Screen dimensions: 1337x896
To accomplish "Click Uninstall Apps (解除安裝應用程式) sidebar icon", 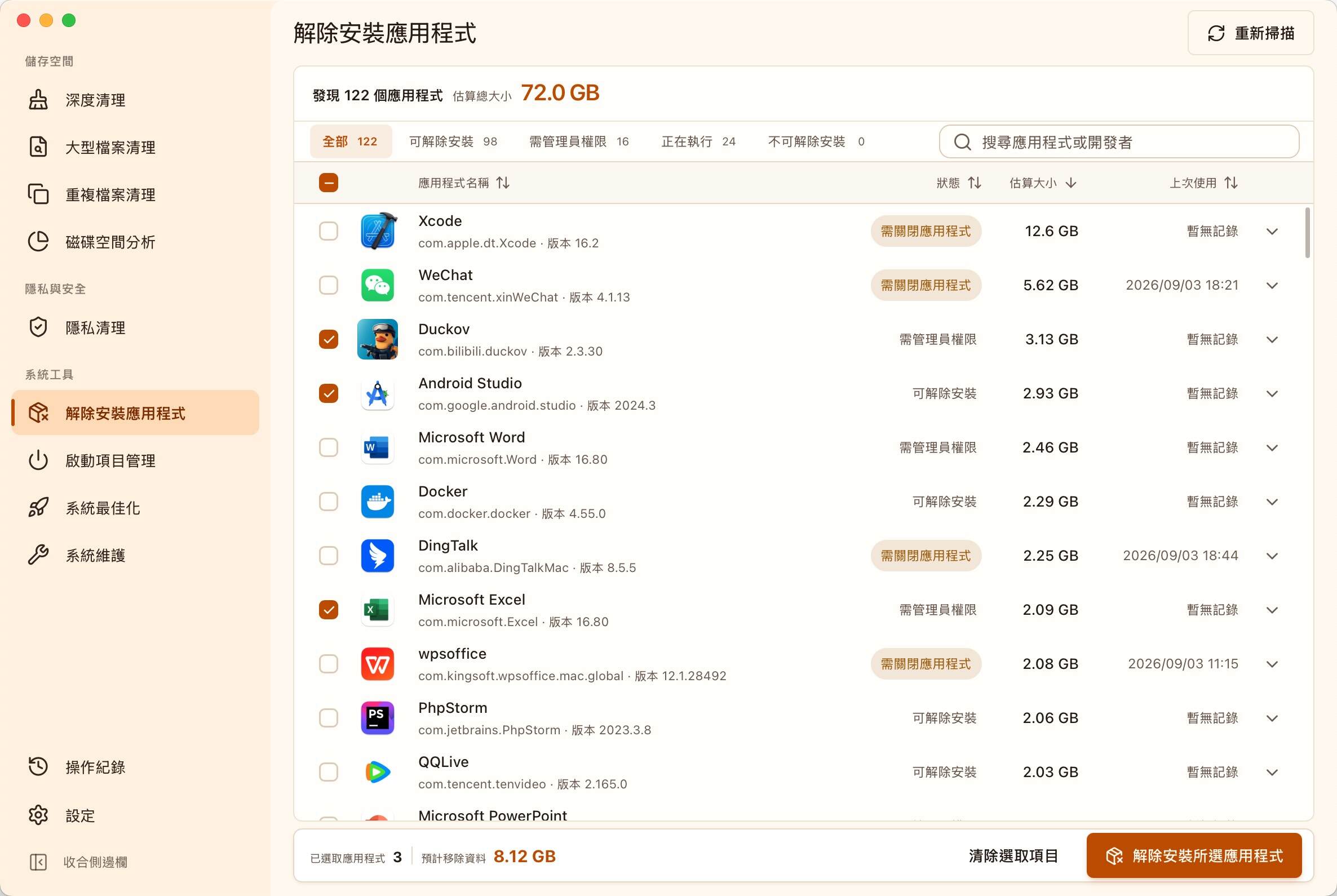I will click(x=38, y=412).
